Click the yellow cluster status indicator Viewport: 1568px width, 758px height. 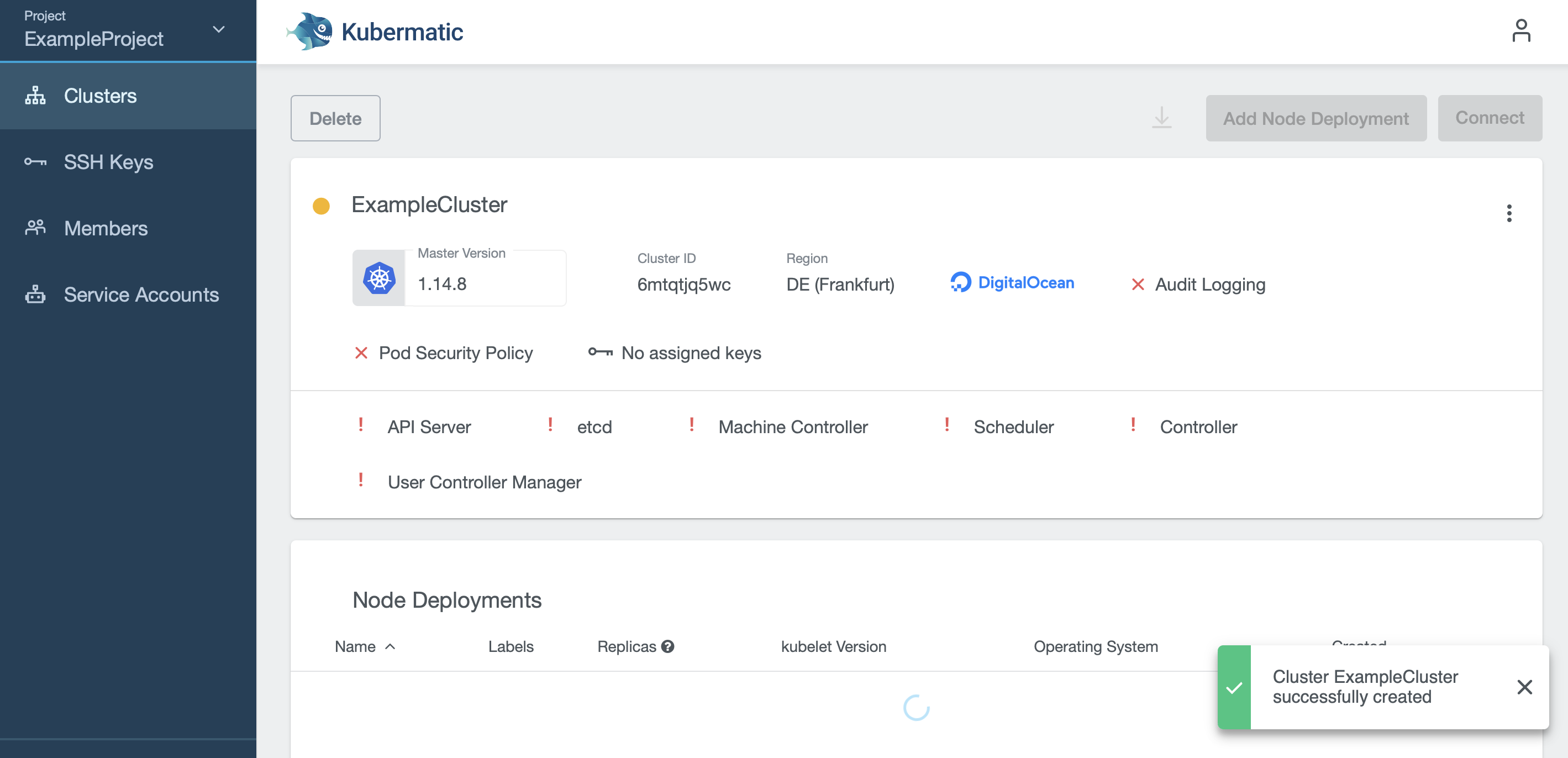click(321, 206)
